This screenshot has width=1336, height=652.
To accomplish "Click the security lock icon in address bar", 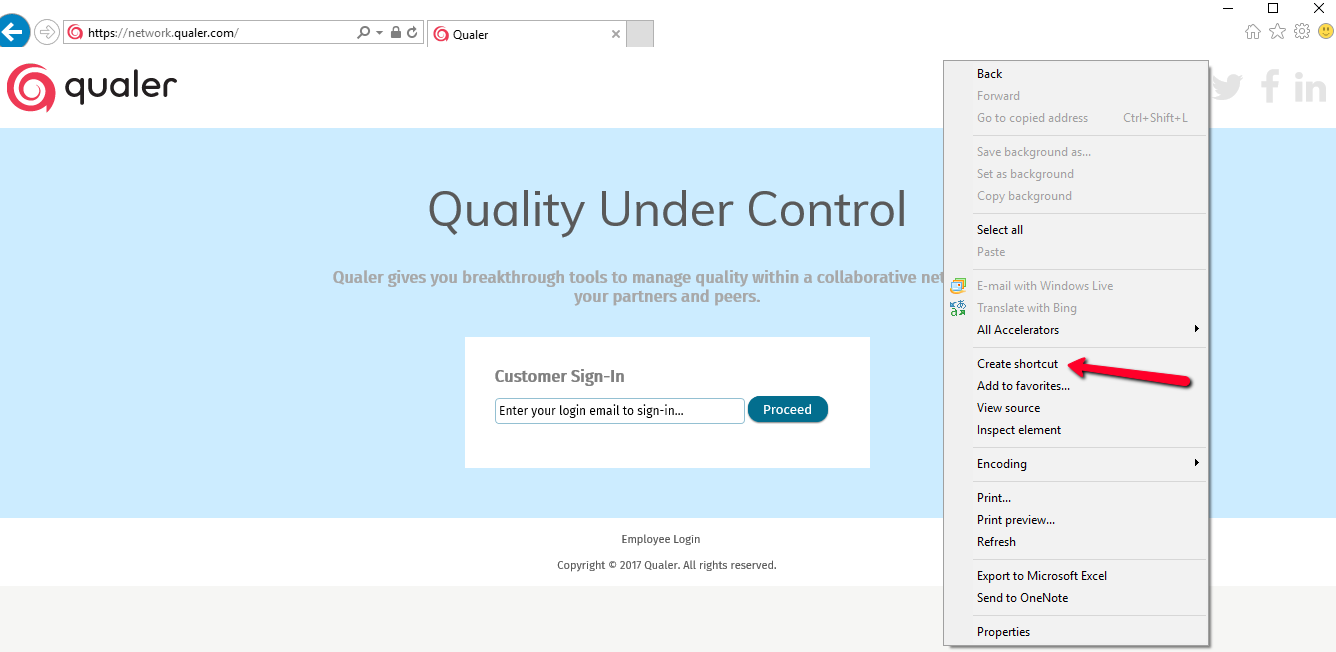I will tap(396, 33).
